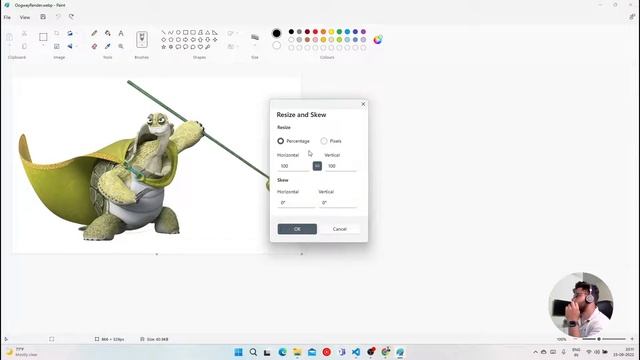Pick the red colour swatch
This screenshot has height=360, width=640.
[315, 31]
